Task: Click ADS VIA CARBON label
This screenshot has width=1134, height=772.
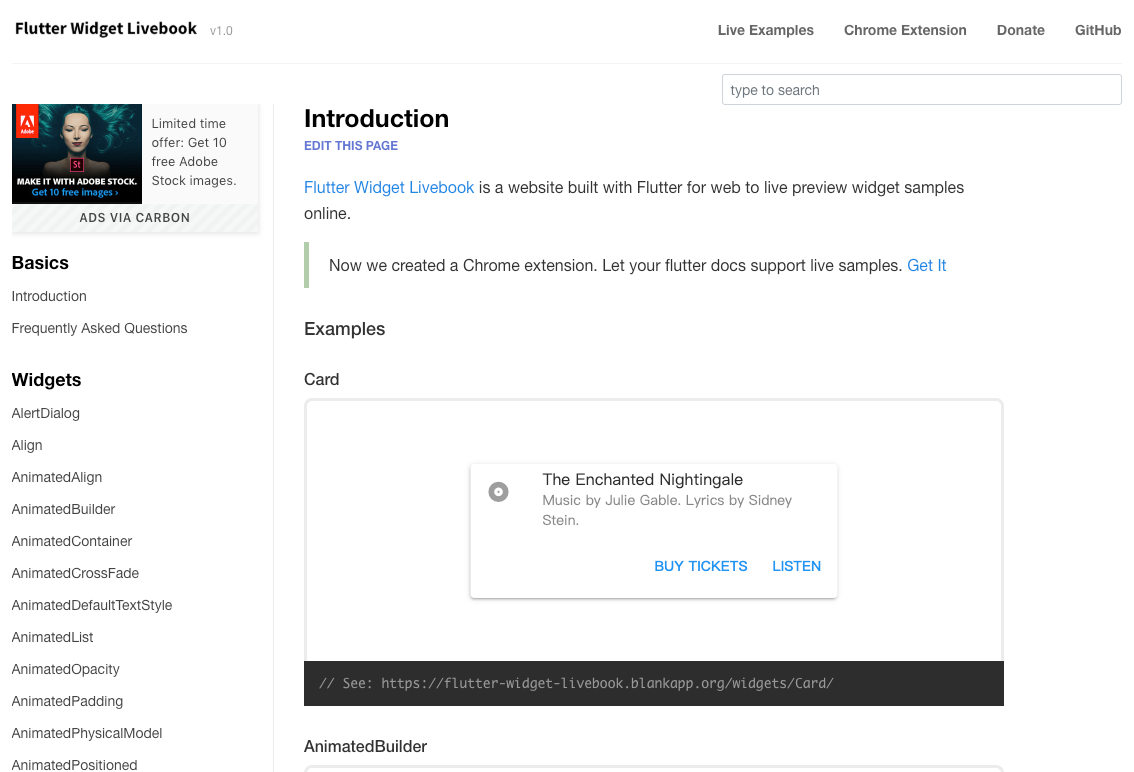Action: (x=135, y=218)
